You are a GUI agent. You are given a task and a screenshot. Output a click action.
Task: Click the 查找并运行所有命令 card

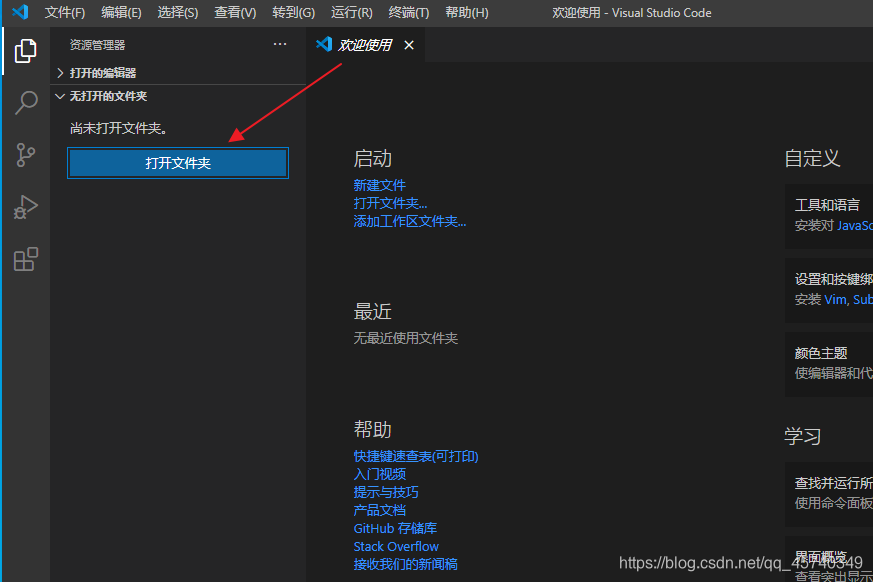click(829, 493)
